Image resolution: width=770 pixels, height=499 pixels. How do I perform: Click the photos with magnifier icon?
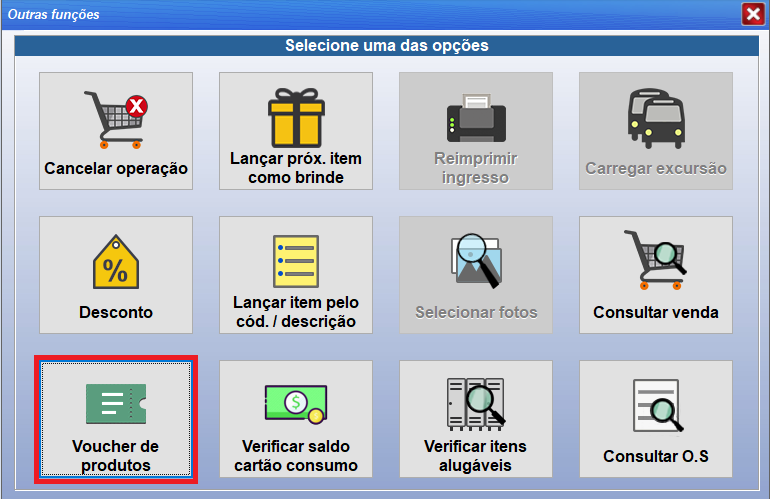pos(475,264)
